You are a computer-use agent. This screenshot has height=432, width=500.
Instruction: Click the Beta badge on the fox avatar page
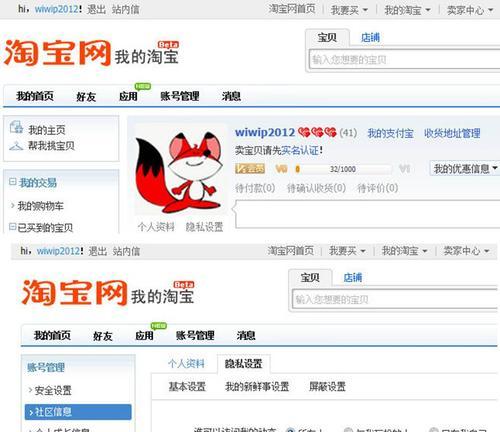[x=168, y=45]
